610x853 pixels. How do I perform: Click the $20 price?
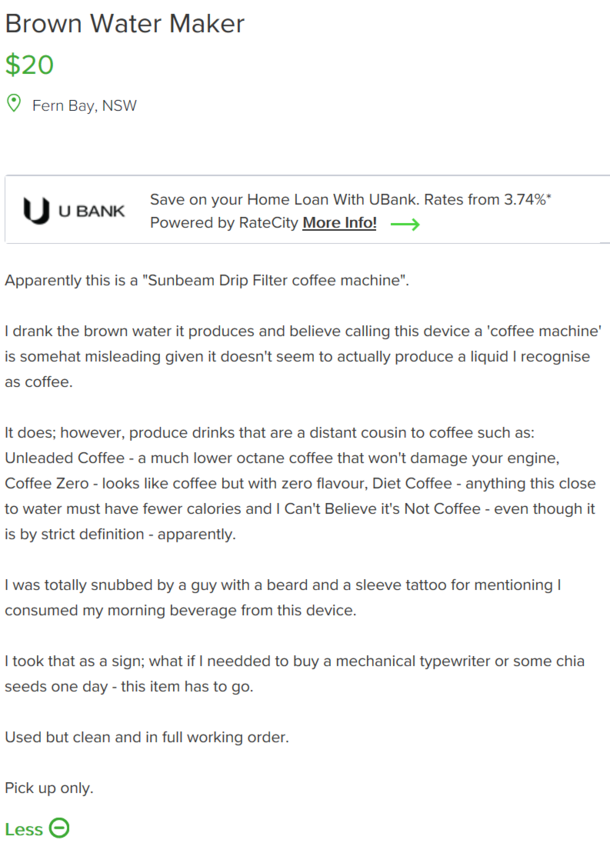click(29, 65)
